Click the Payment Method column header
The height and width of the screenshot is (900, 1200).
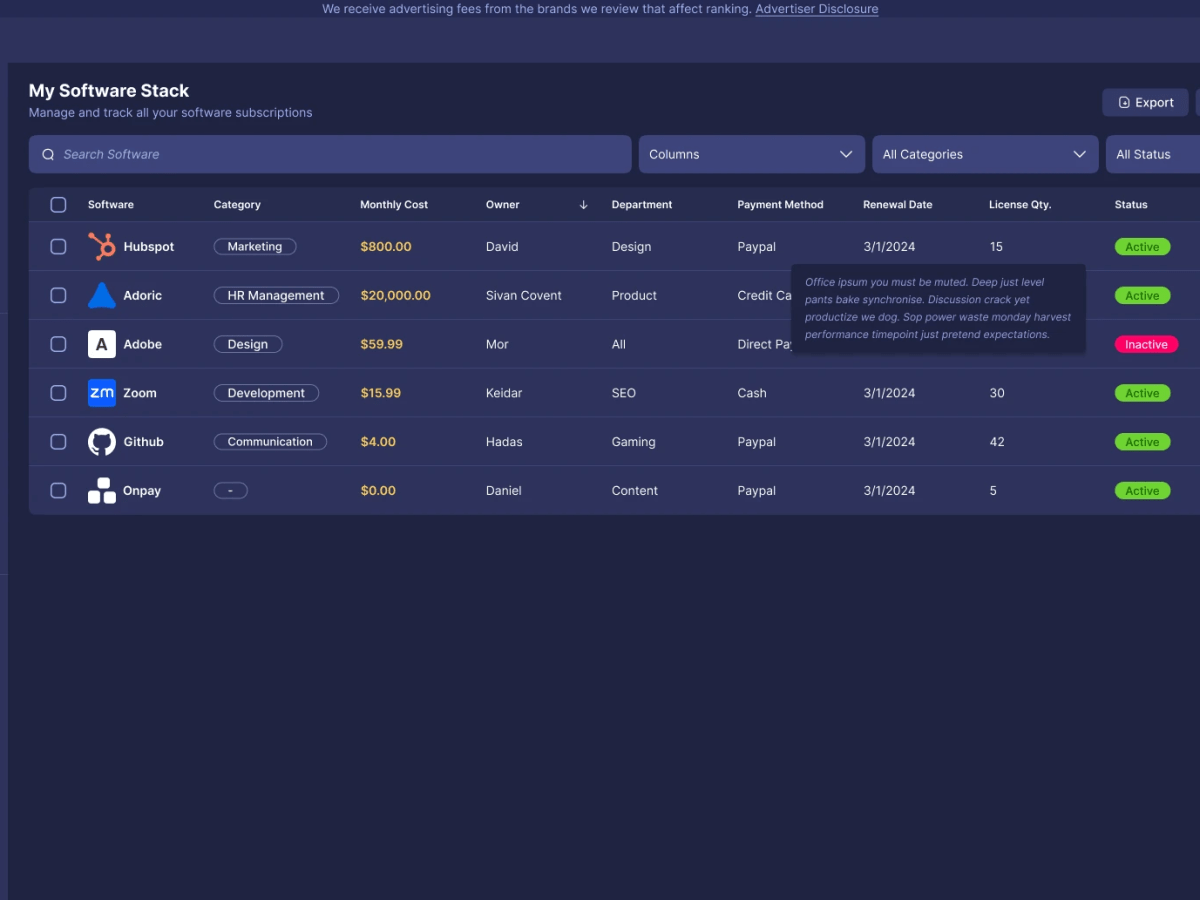coord(780,205)
